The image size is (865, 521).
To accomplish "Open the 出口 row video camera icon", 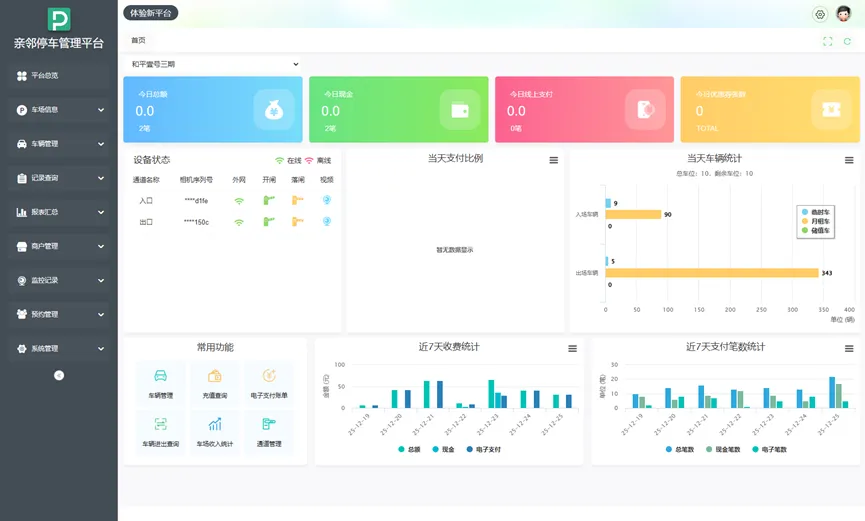I will click(x=327, y=222).
